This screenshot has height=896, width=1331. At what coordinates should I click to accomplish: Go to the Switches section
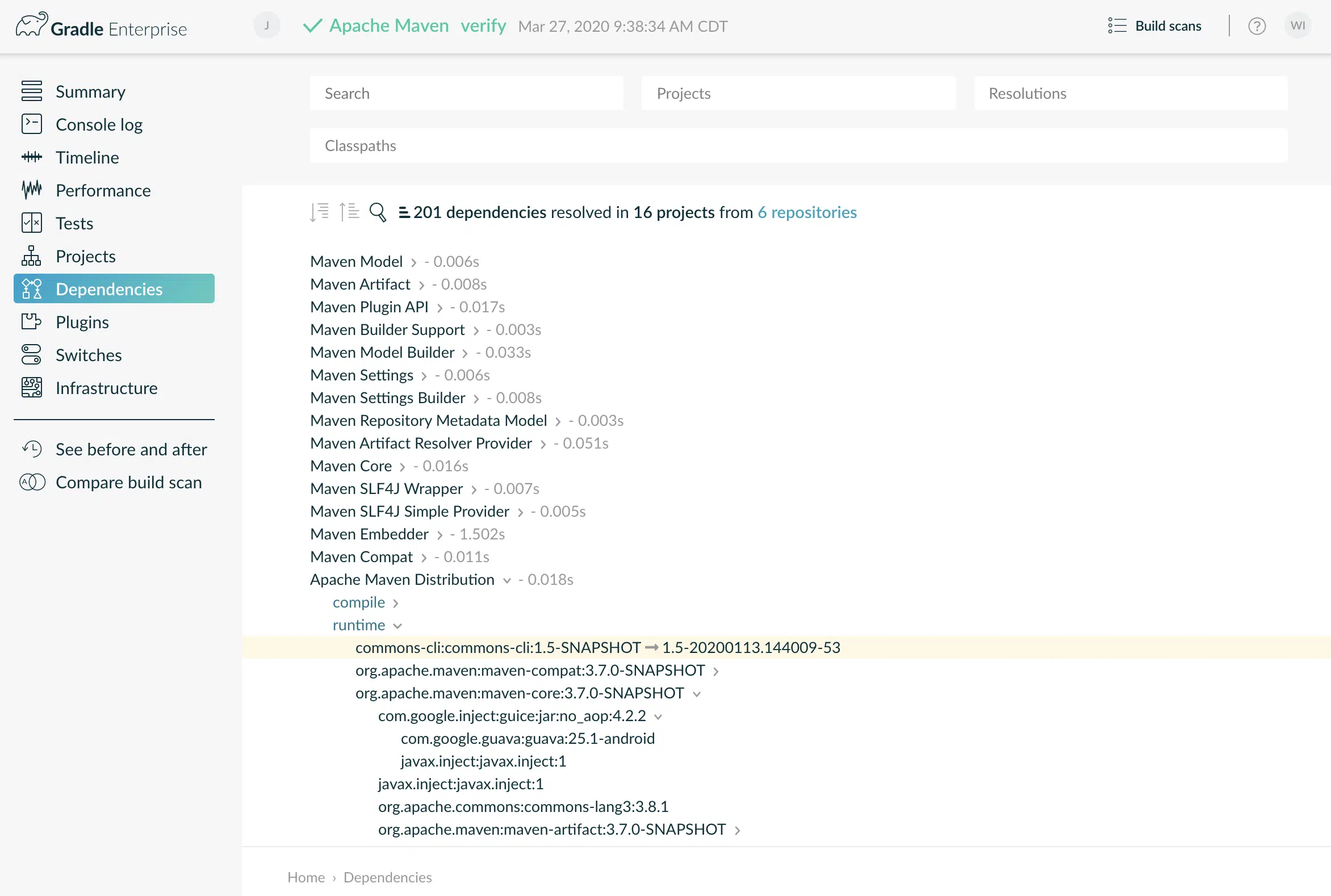pyautogui.click(x=89, y=355)
